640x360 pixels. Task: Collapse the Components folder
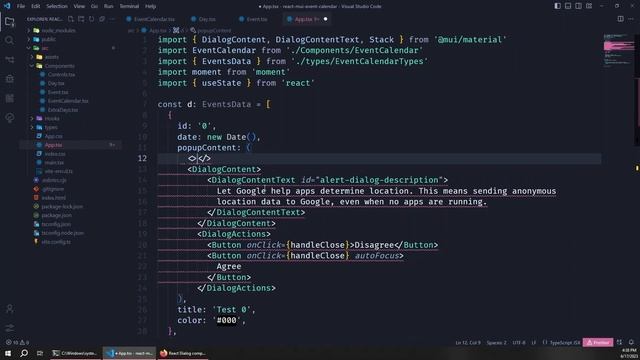32,66
